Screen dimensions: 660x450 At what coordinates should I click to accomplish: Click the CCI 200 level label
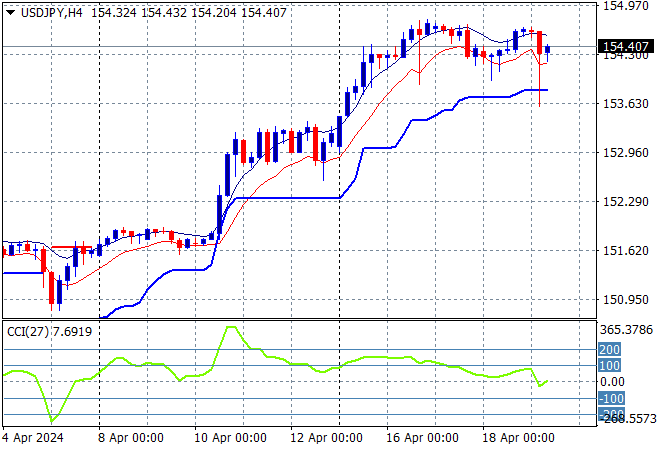609,349
